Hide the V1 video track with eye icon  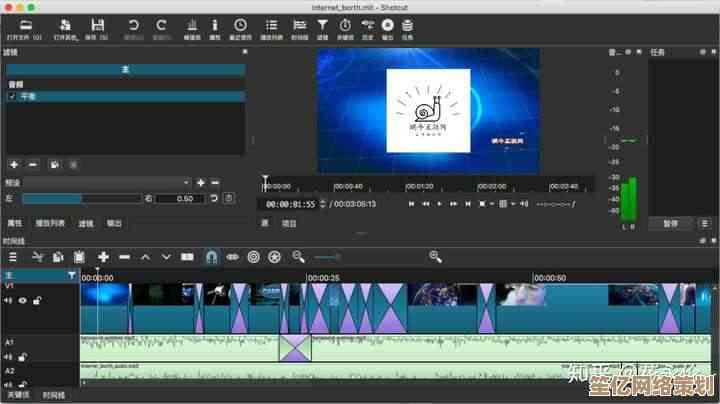pos(21,299)
